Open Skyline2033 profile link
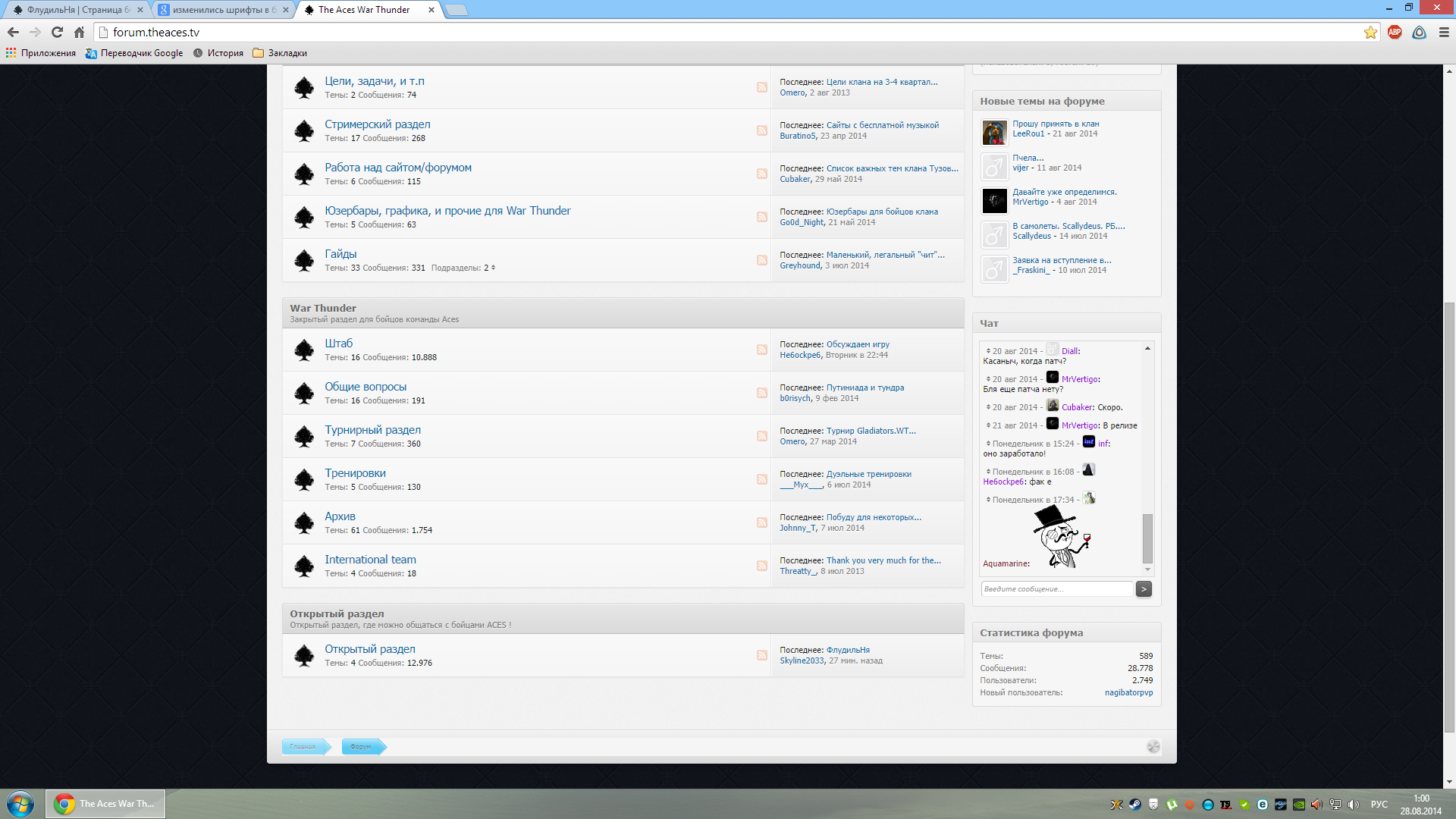Image resolution: width=1456 pixels, height=819 pixels. [x=802, y=661]
